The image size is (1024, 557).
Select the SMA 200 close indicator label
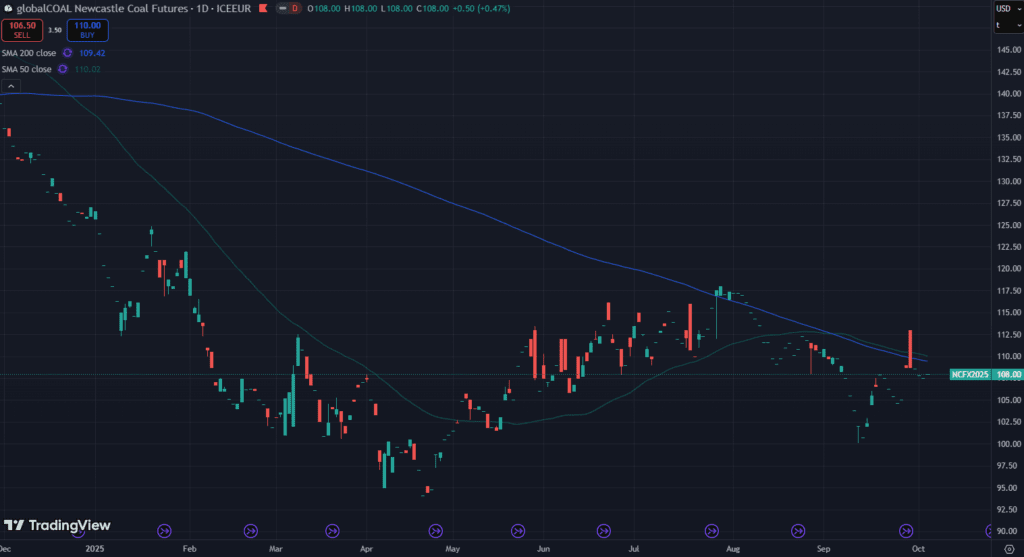tap(28, 52)
